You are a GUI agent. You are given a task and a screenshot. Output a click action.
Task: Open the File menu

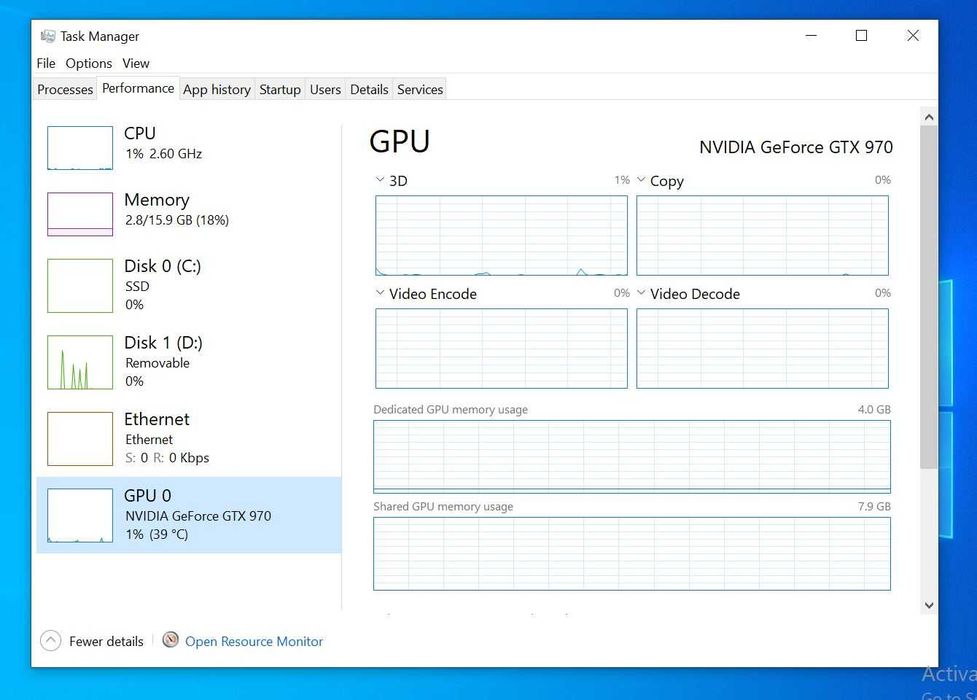[x=45, y=63]
